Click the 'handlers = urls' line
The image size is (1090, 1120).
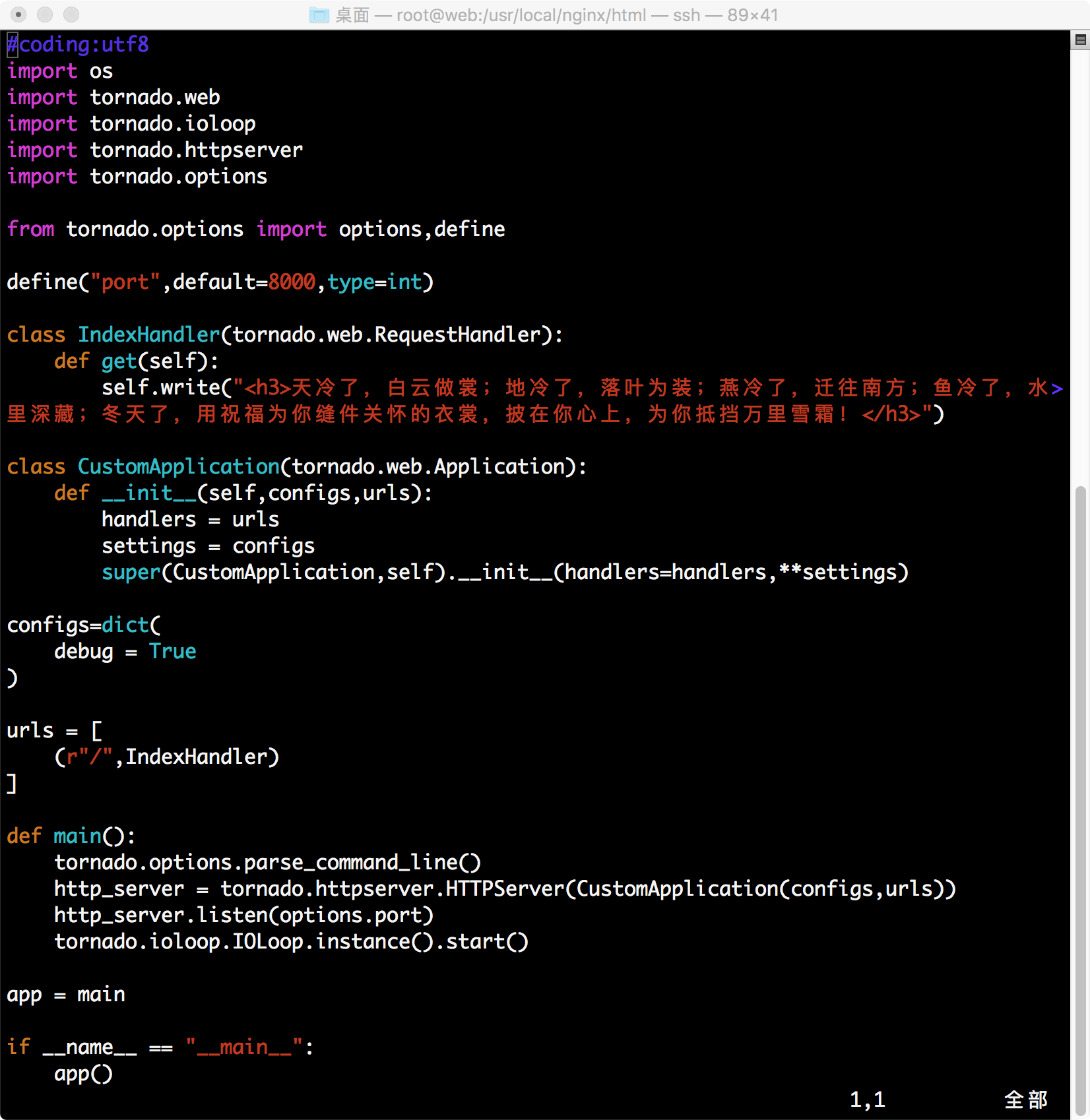pyautogui.click(x=191, y=519)
